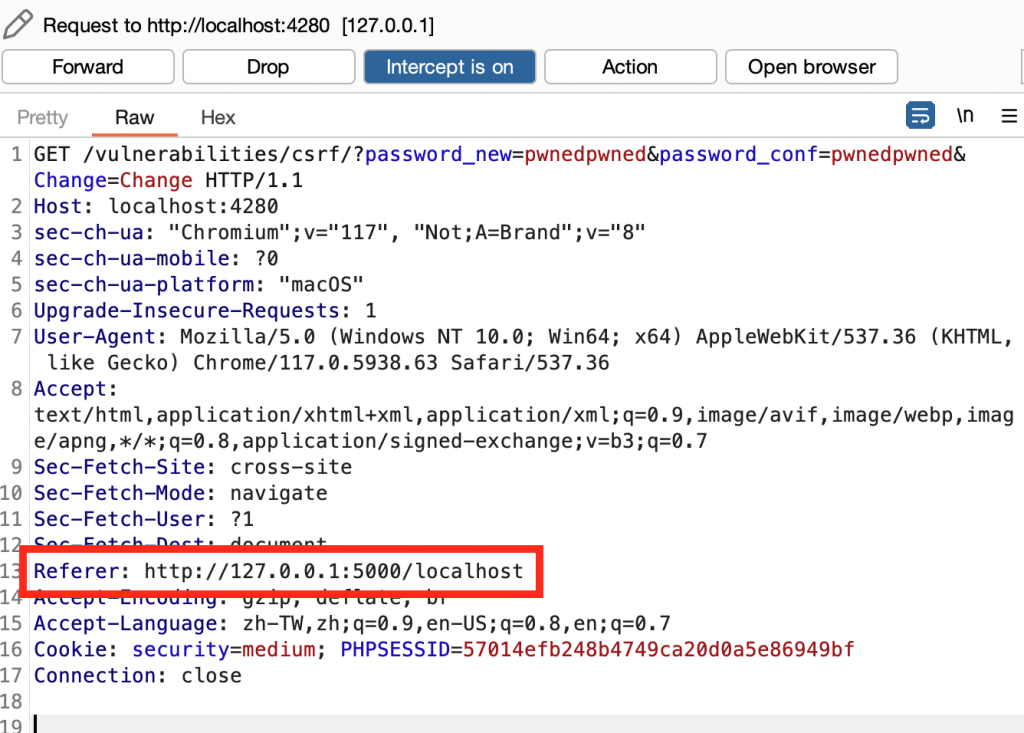Click the Accept-Language header line
This screenshot has height=733, width=1024.
[352, 624]
